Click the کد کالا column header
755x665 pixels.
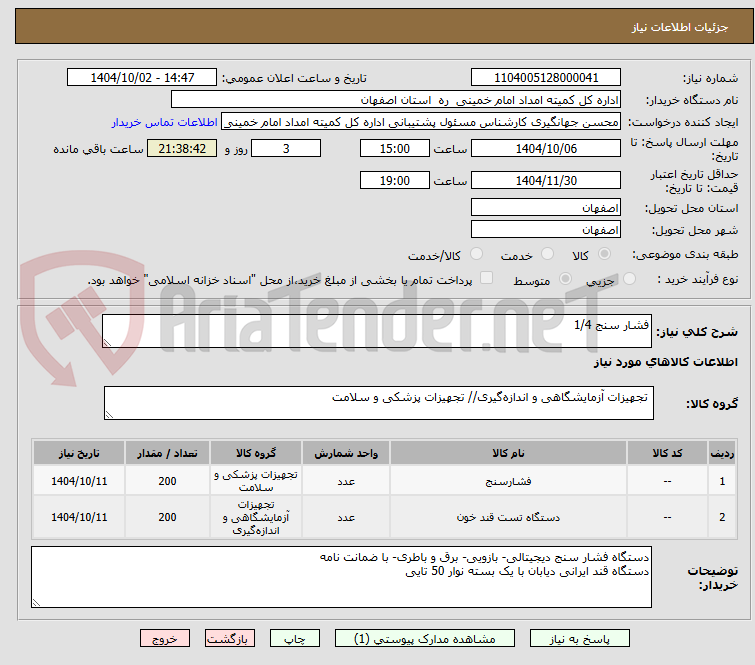click(667, 453)
